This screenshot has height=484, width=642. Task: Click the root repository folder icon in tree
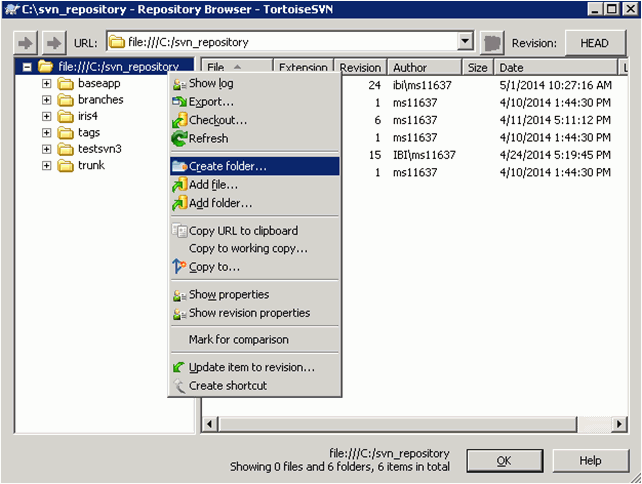tap(45, 66)
